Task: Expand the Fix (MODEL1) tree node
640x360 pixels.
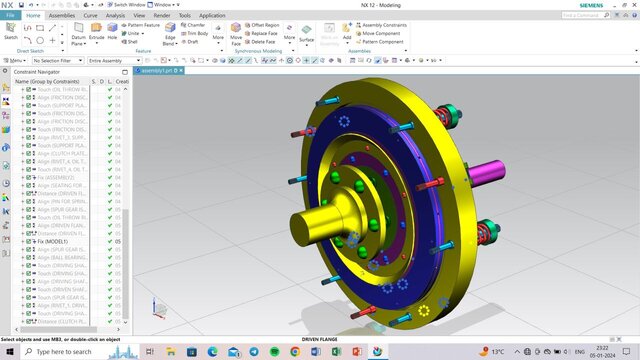Action: pos(23,242)
